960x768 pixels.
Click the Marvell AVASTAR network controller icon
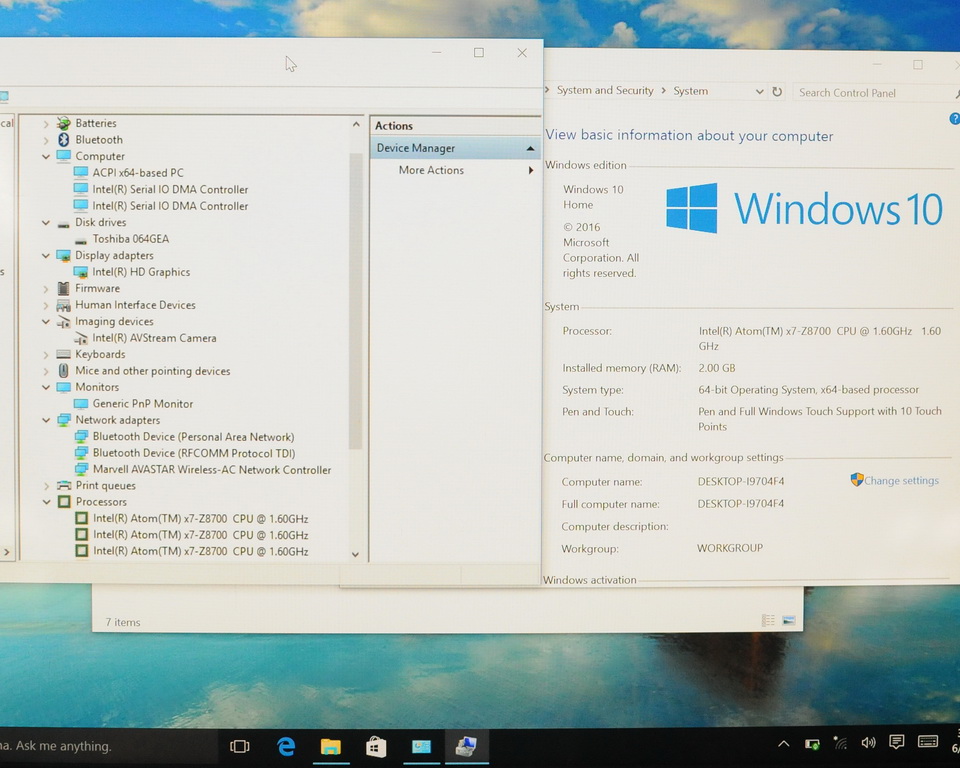click(81, 469)
